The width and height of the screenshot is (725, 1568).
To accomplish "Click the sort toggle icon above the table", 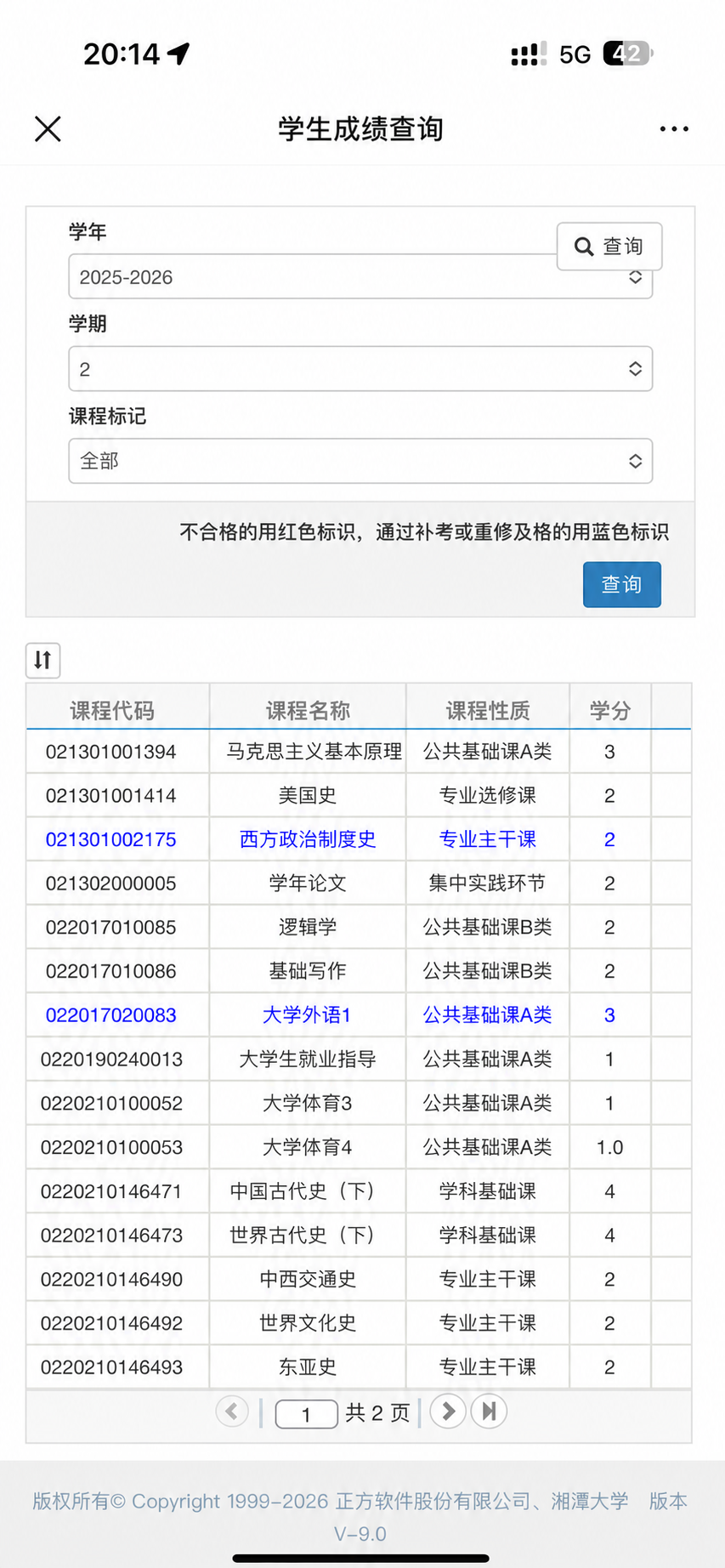I will point(42,660).
